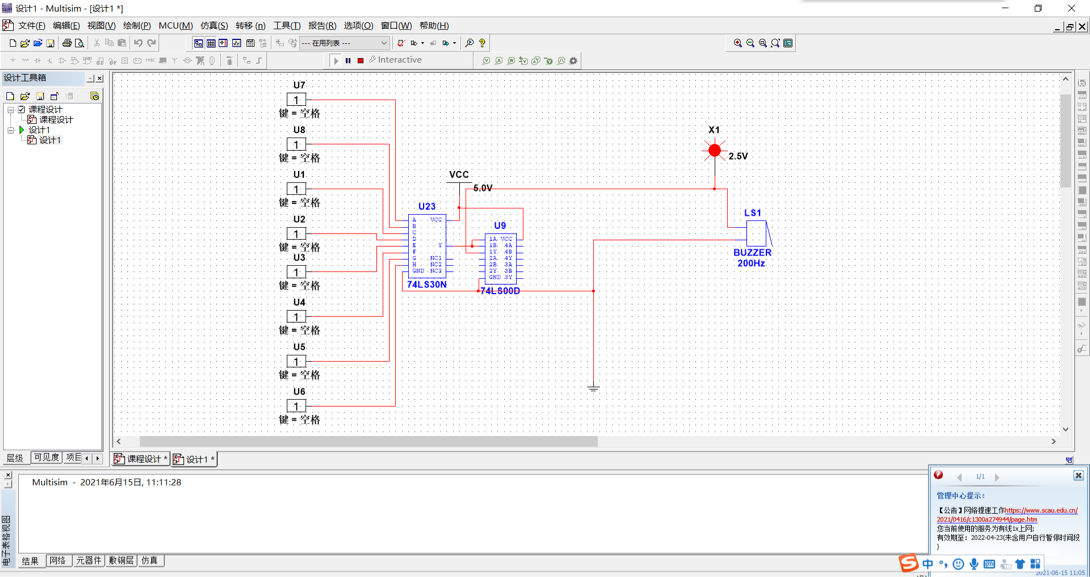Switch to the 可见度 toolbox tab
Screen dimensions: 1090x577
[x=47, y=457]
